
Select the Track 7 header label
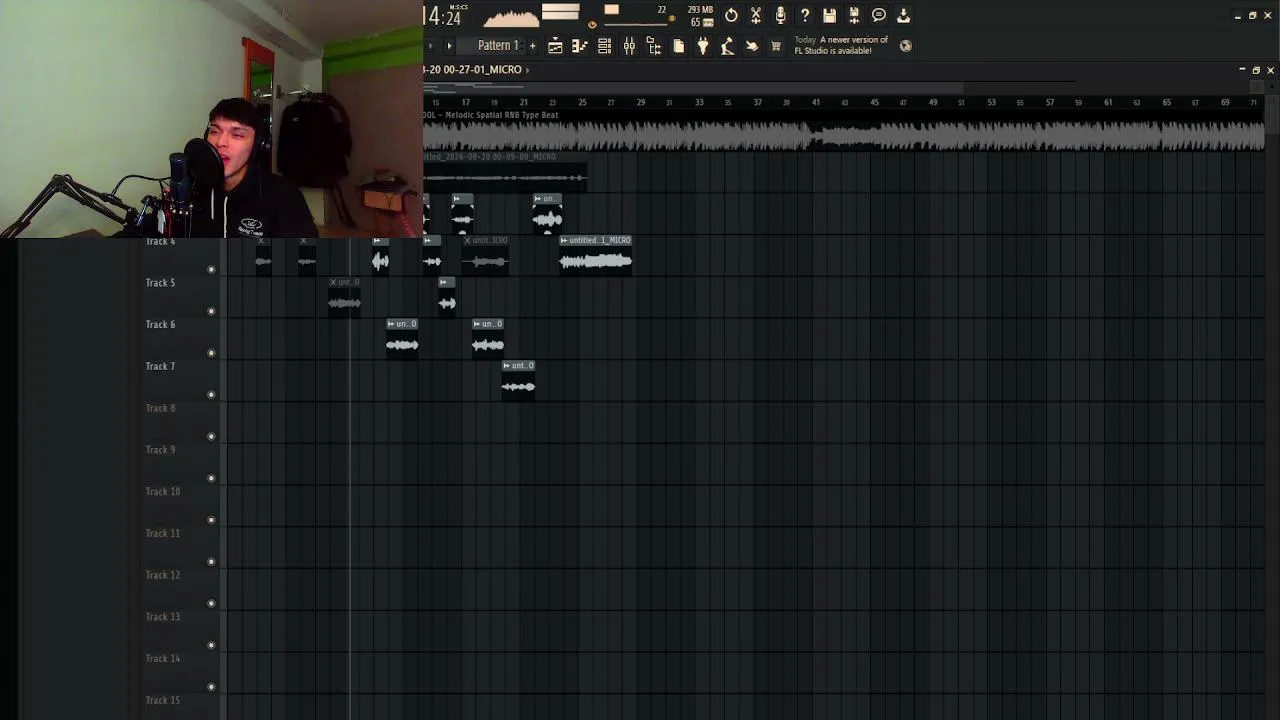(x=160, y=367)
